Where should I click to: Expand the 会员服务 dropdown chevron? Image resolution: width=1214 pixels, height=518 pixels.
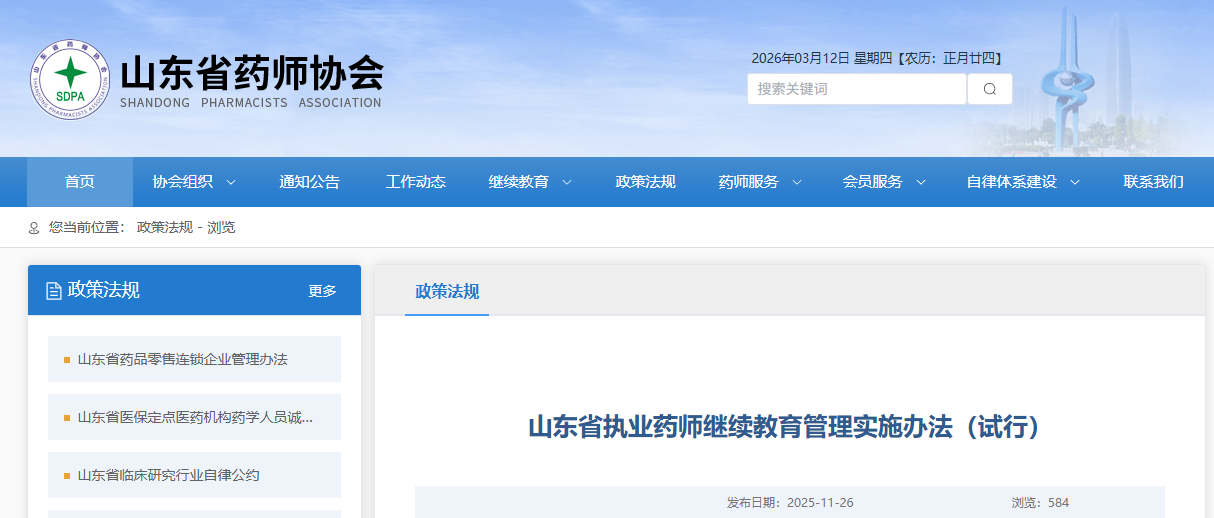coord(921,182)
